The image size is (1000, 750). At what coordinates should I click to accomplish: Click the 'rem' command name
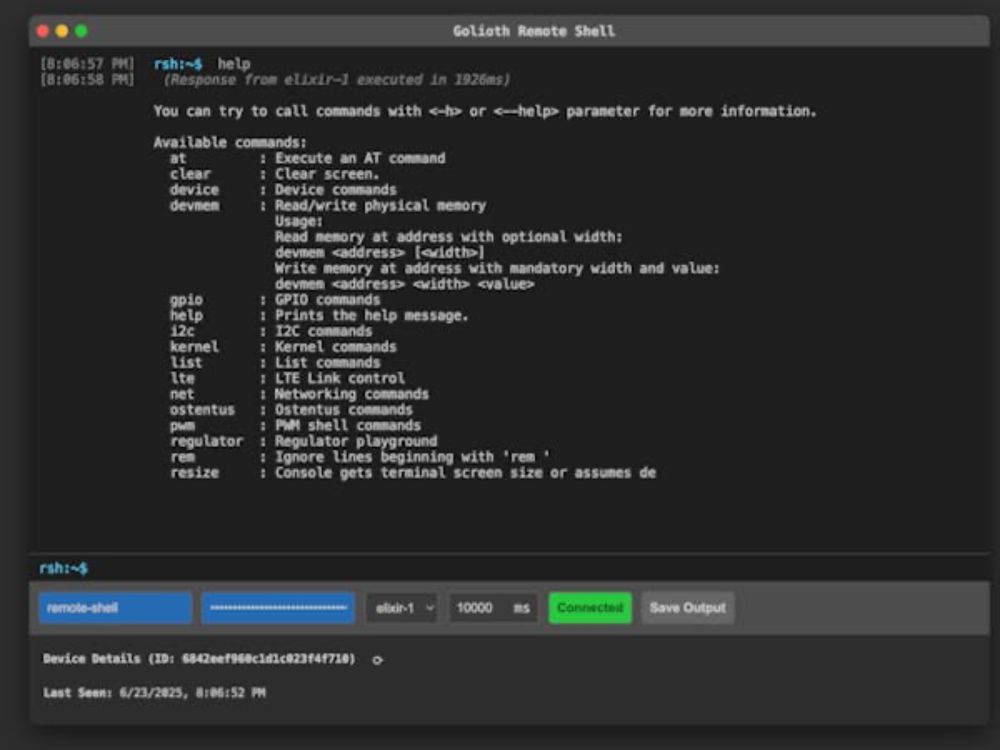tap(182, 457)
